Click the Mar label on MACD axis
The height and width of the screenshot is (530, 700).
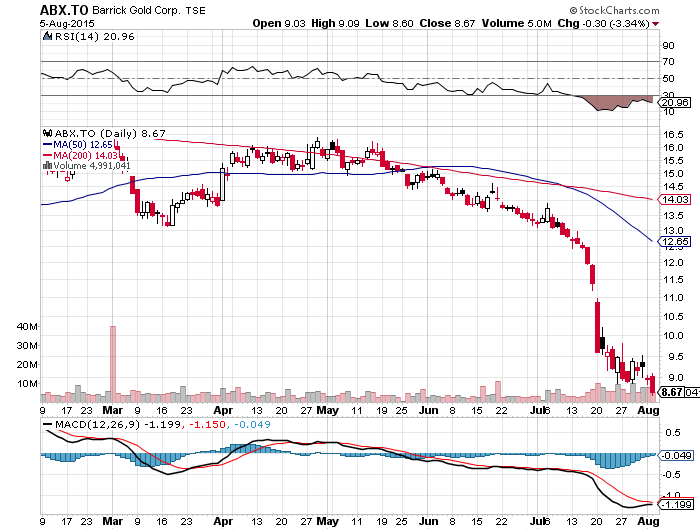click(x=112, y=521)
